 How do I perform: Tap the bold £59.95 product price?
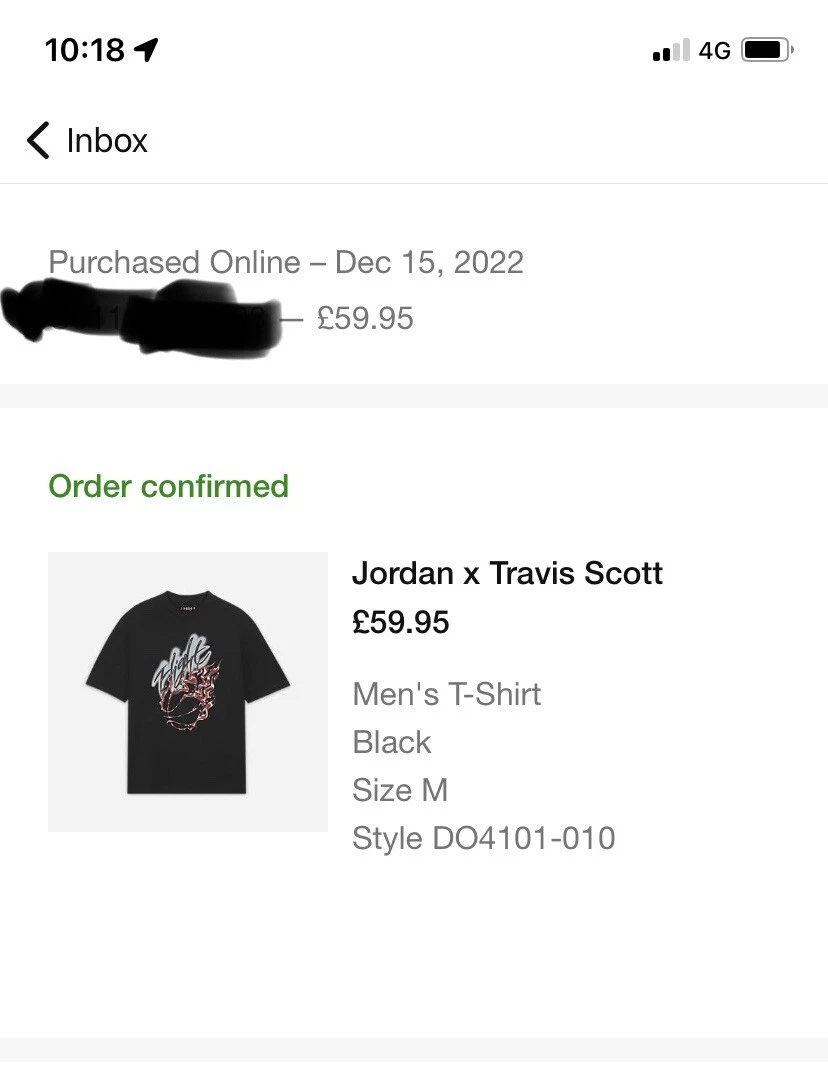(401, 623)
